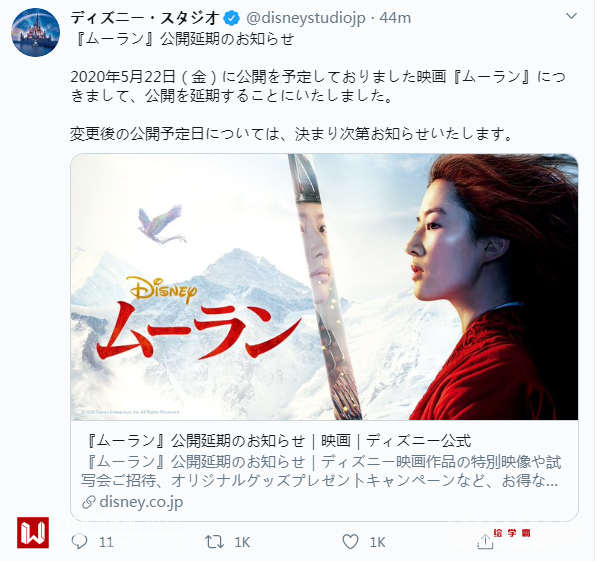This screenshot has height=561, width=597.
Task: Click the tweet body text about 2020年5月22日
Action: pos(318,86)
